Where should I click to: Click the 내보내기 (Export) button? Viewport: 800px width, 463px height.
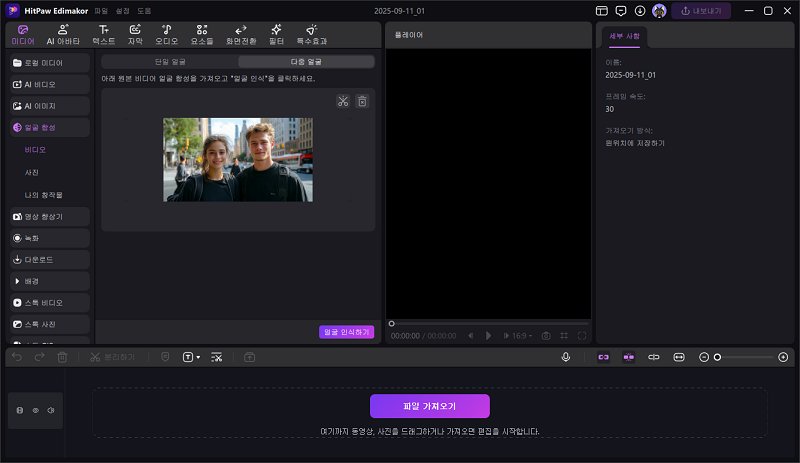point(701,11)
